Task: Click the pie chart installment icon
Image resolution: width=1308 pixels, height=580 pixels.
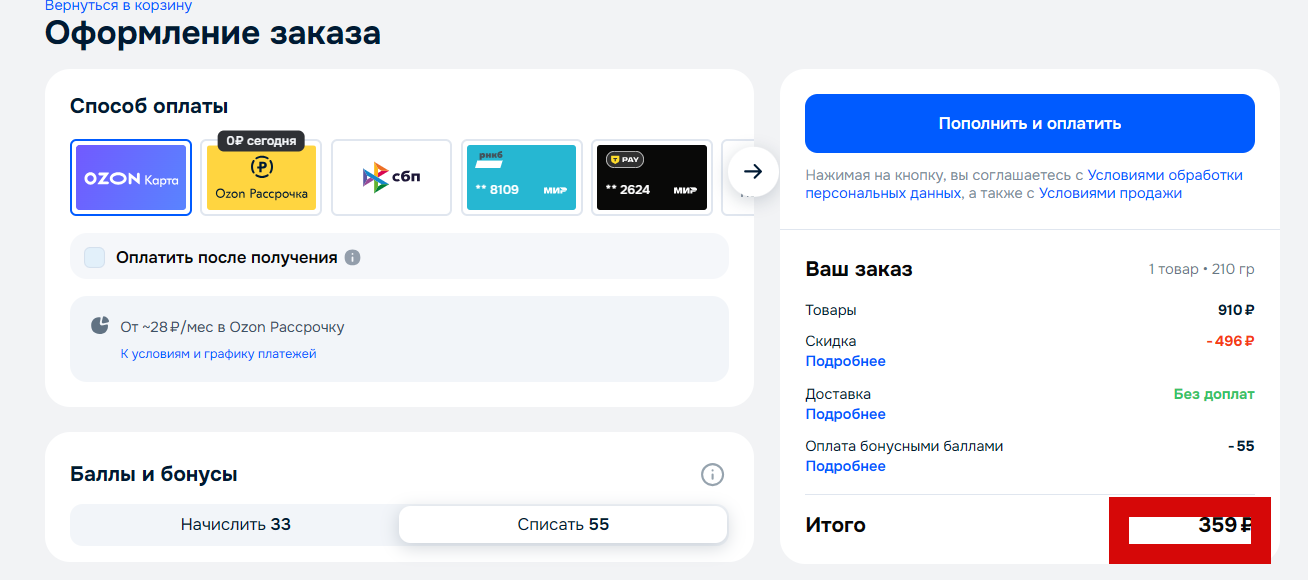Action: (x=100, y=325)
